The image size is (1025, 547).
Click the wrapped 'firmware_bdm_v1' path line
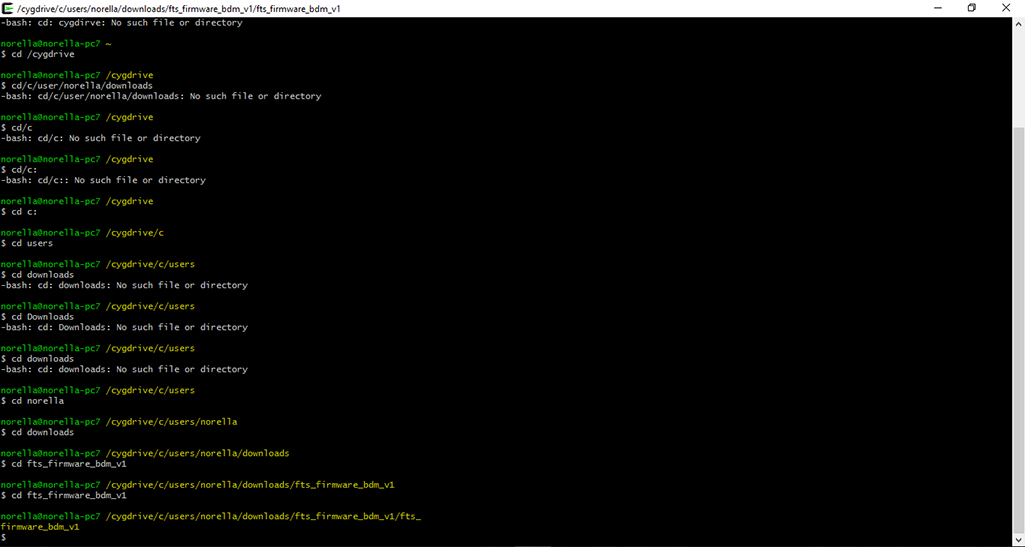[41, 527]
